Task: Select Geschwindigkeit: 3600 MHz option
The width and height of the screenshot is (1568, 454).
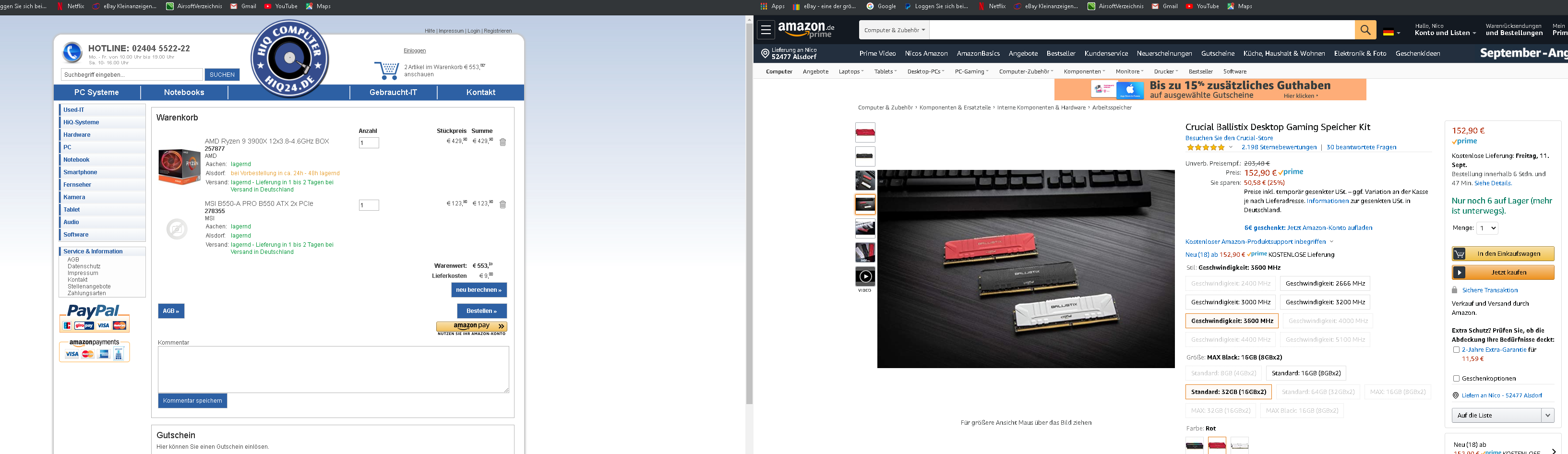Action: (x=1232, y=321)
